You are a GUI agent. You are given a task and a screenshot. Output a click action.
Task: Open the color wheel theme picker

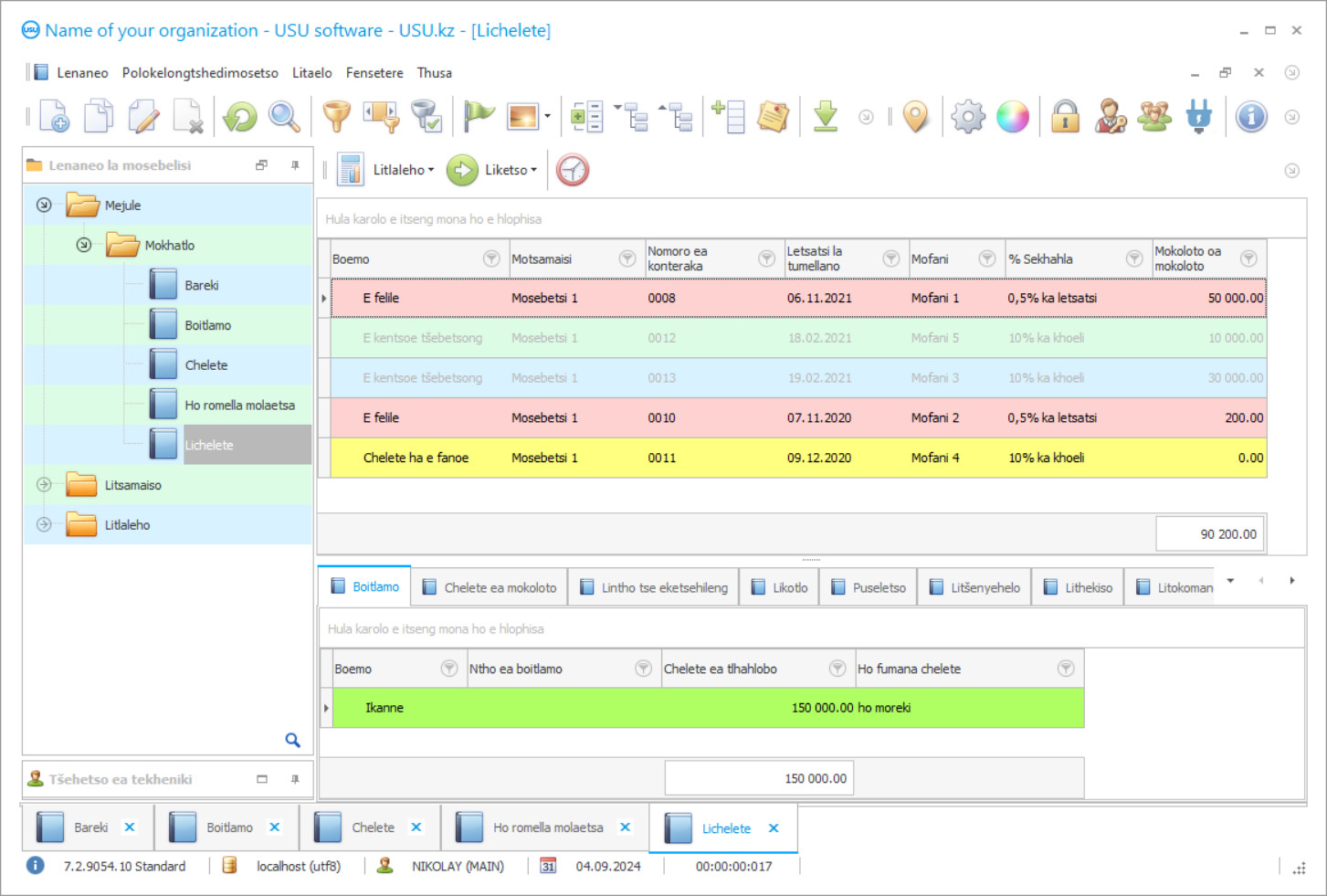coord(1013,117)
